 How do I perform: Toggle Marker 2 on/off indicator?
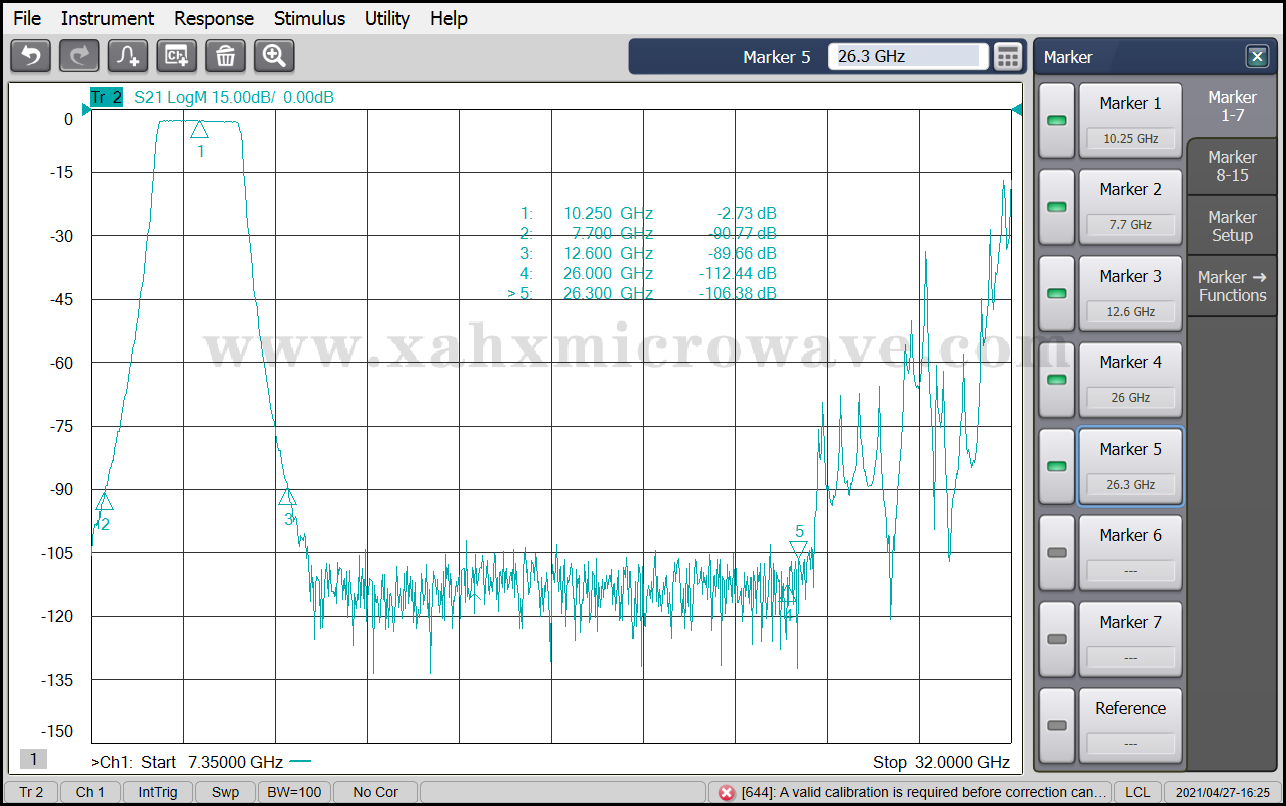1056,207
